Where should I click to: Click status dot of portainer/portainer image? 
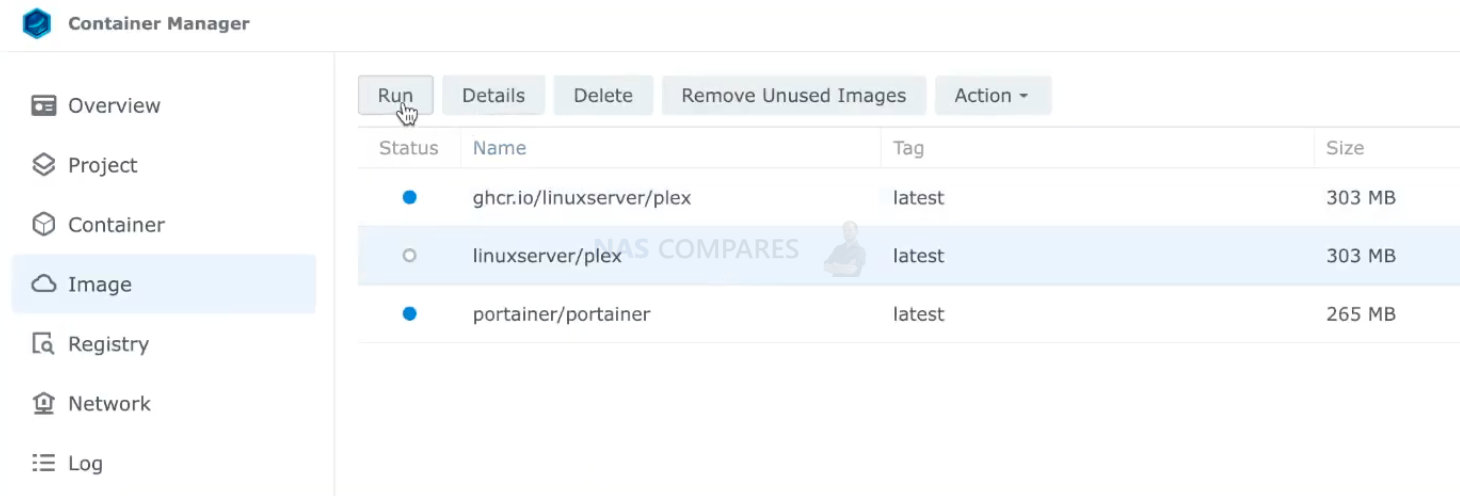pos(409,314)
